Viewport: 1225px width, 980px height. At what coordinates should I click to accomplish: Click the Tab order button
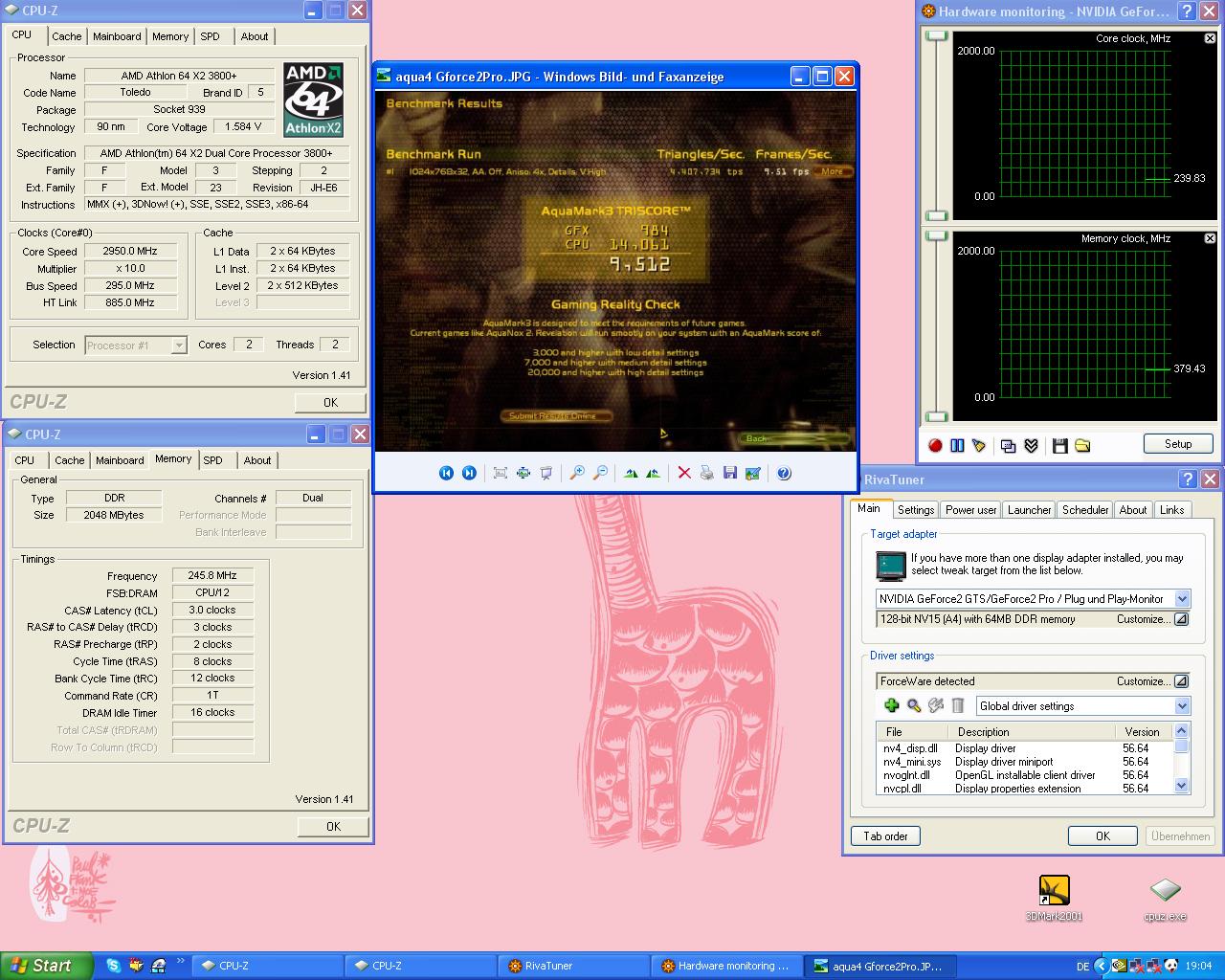click(x=885, y=836)
